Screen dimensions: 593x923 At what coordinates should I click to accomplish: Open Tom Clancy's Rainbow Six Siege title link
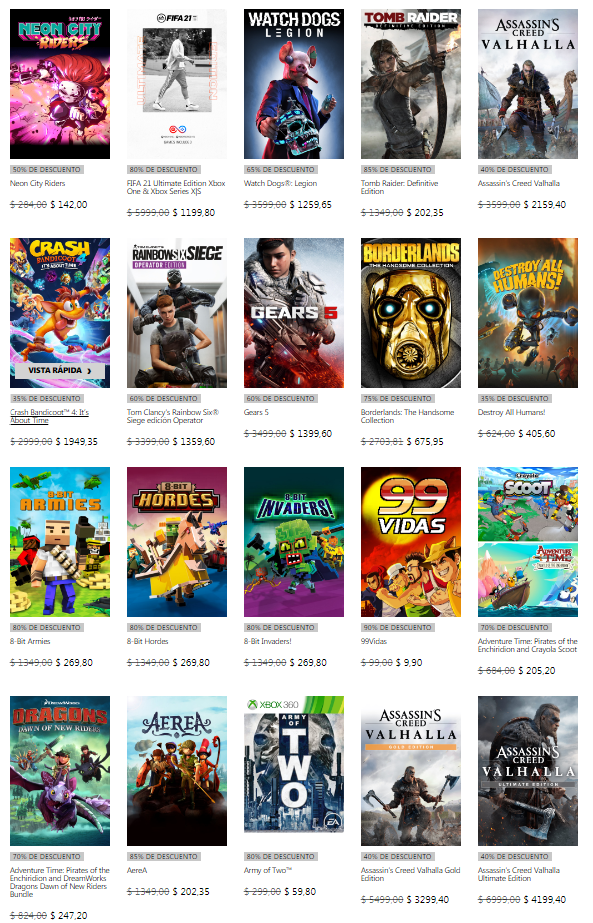[x=173, y=416]
